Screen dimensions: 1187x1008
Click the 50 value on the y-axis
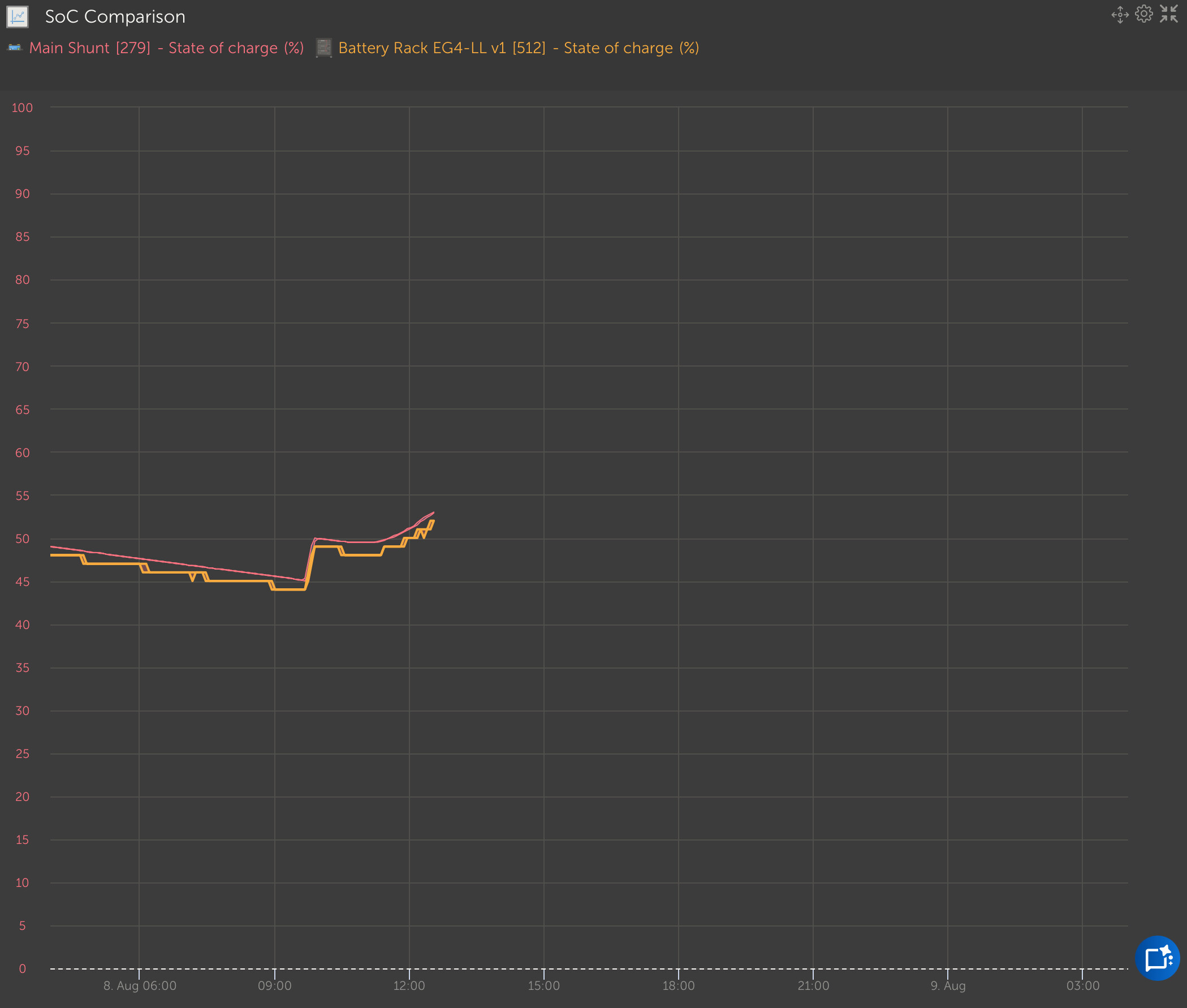[22, 539]
